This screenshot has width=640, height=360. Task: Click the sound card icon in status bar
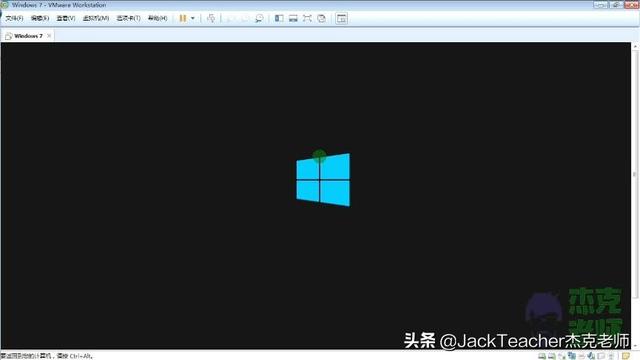(x=591, y=356)
